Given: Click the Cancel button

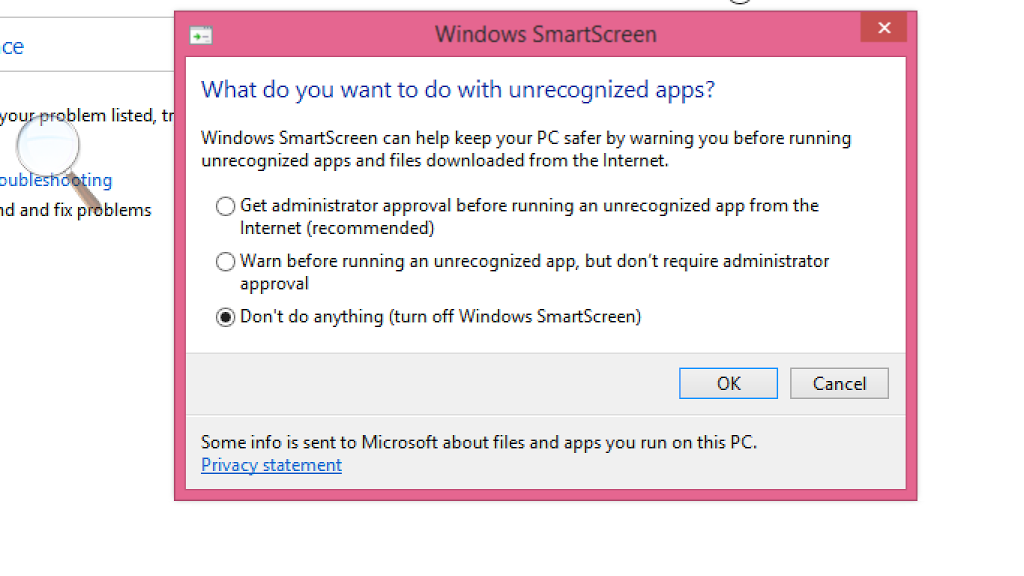Looking at the screenshot, I should pos(838,384).
